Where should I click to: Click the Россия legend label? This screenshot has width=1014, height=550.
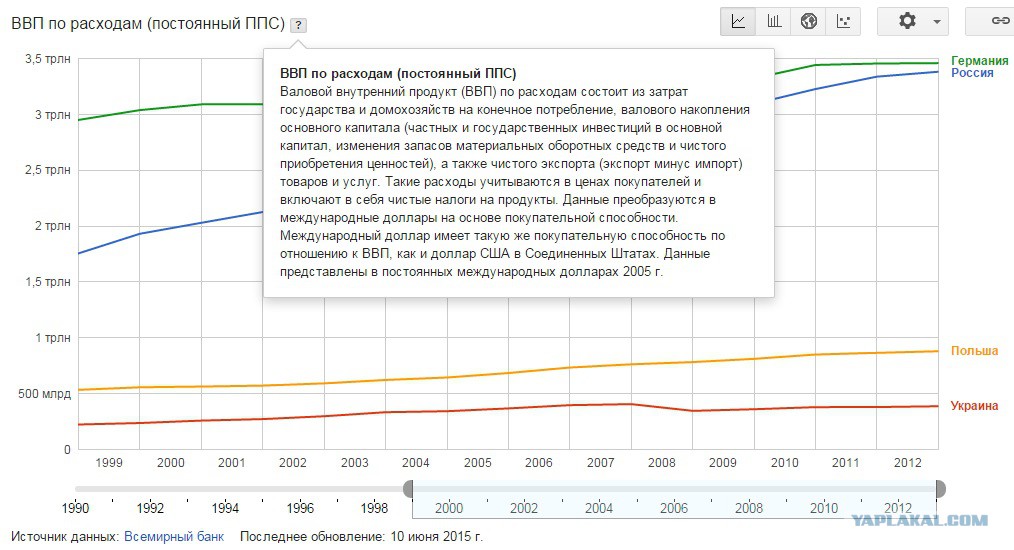point(972,73)
